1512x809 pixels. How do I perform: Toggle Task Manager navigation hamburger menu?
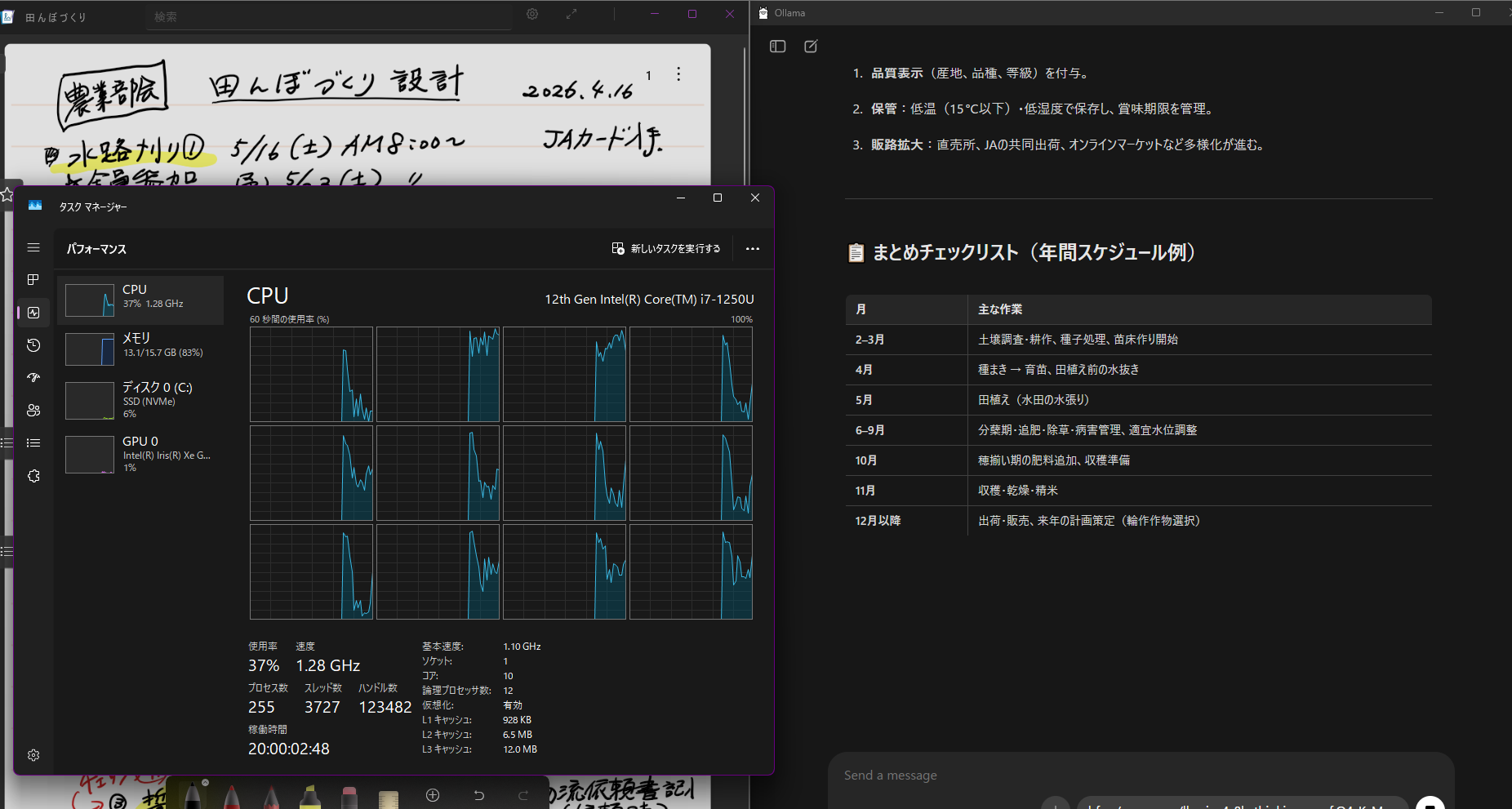click(33, 247)
